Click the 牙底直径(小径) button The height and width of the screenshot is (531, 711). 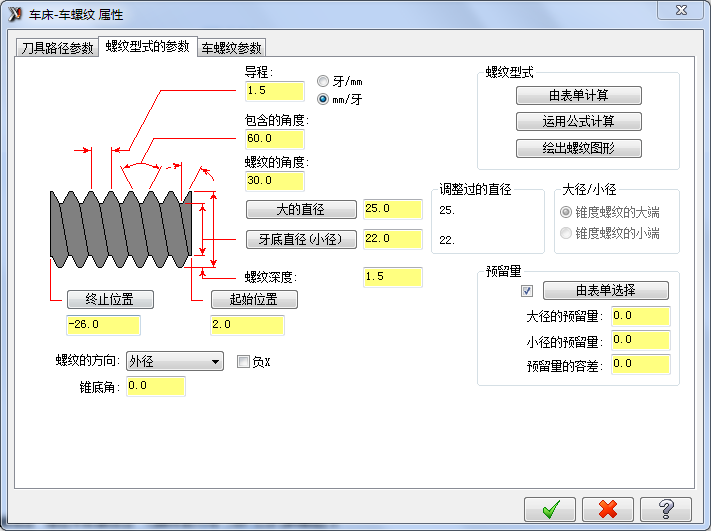(301, 239)
